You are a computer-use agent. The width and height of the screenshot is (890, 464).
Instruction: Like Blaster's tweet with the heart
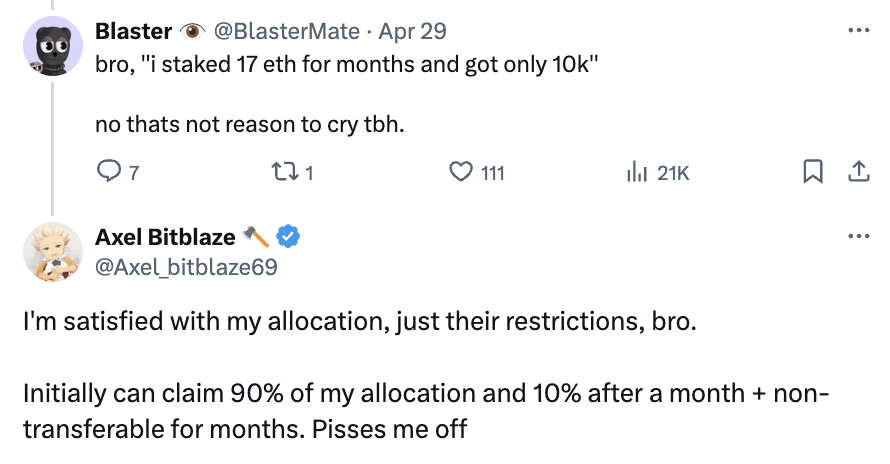461,173
